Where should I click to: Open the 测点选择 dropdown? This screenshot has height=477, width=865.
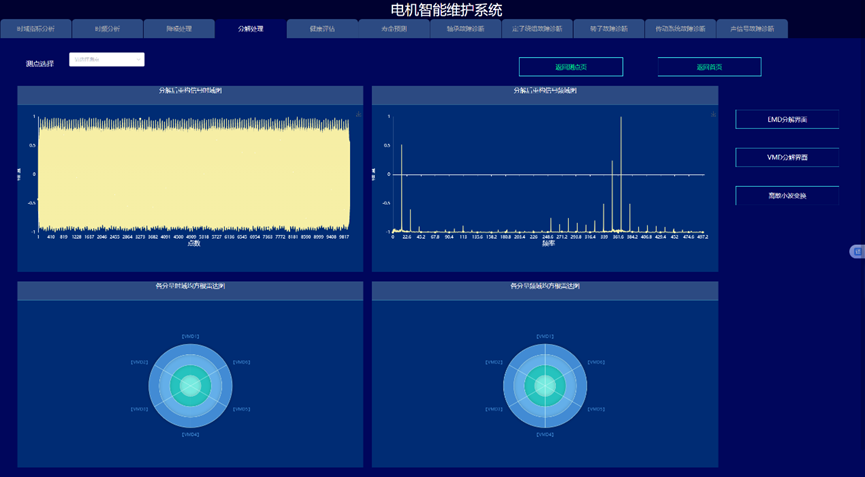(107, 60)
